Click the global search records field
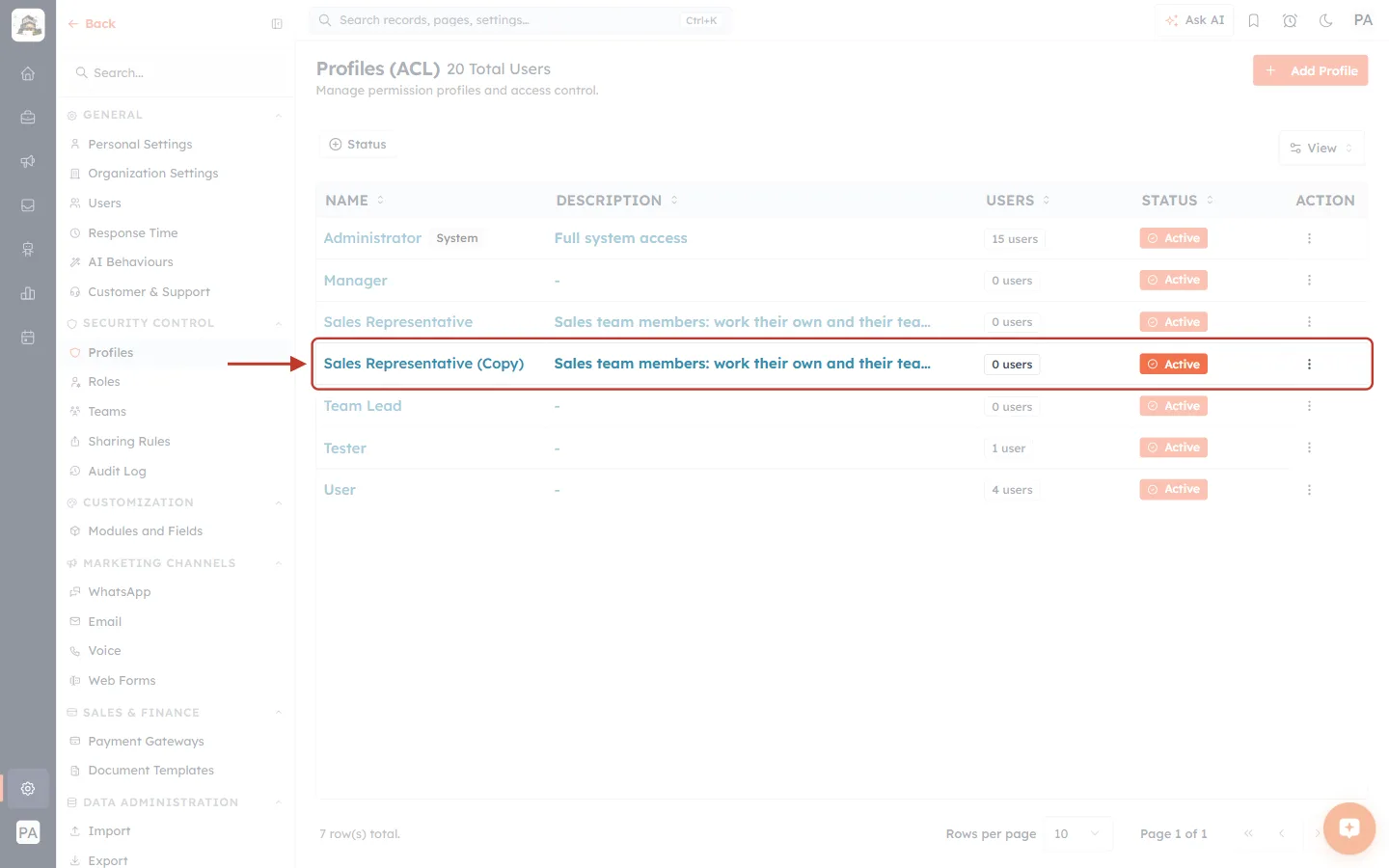The height and width of the screenshot is (868, 1389). [x=520, y=20]
